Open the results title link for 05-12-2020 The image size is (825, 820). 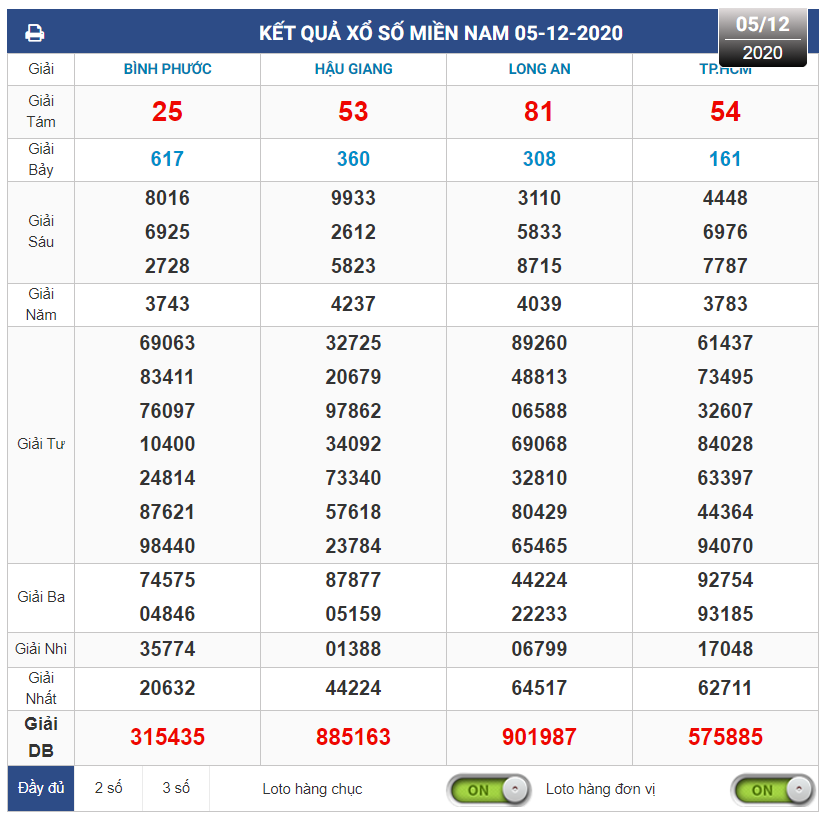440,33
